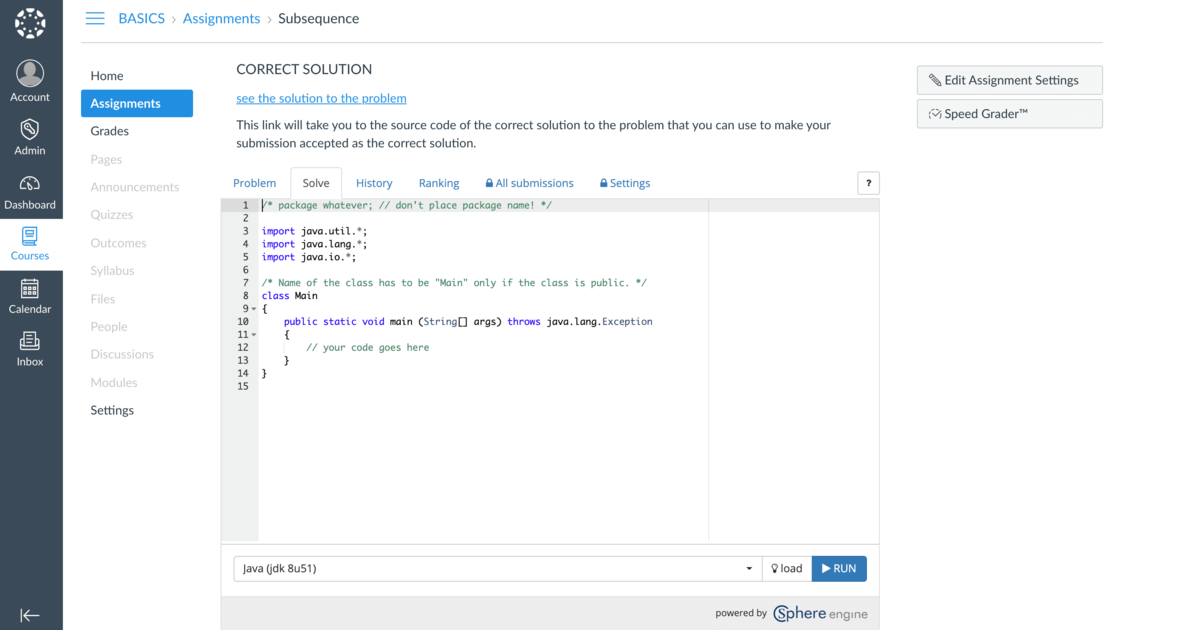Open Edit Assignment Settings
The image size is (1200, 630).
(1009, 80)
